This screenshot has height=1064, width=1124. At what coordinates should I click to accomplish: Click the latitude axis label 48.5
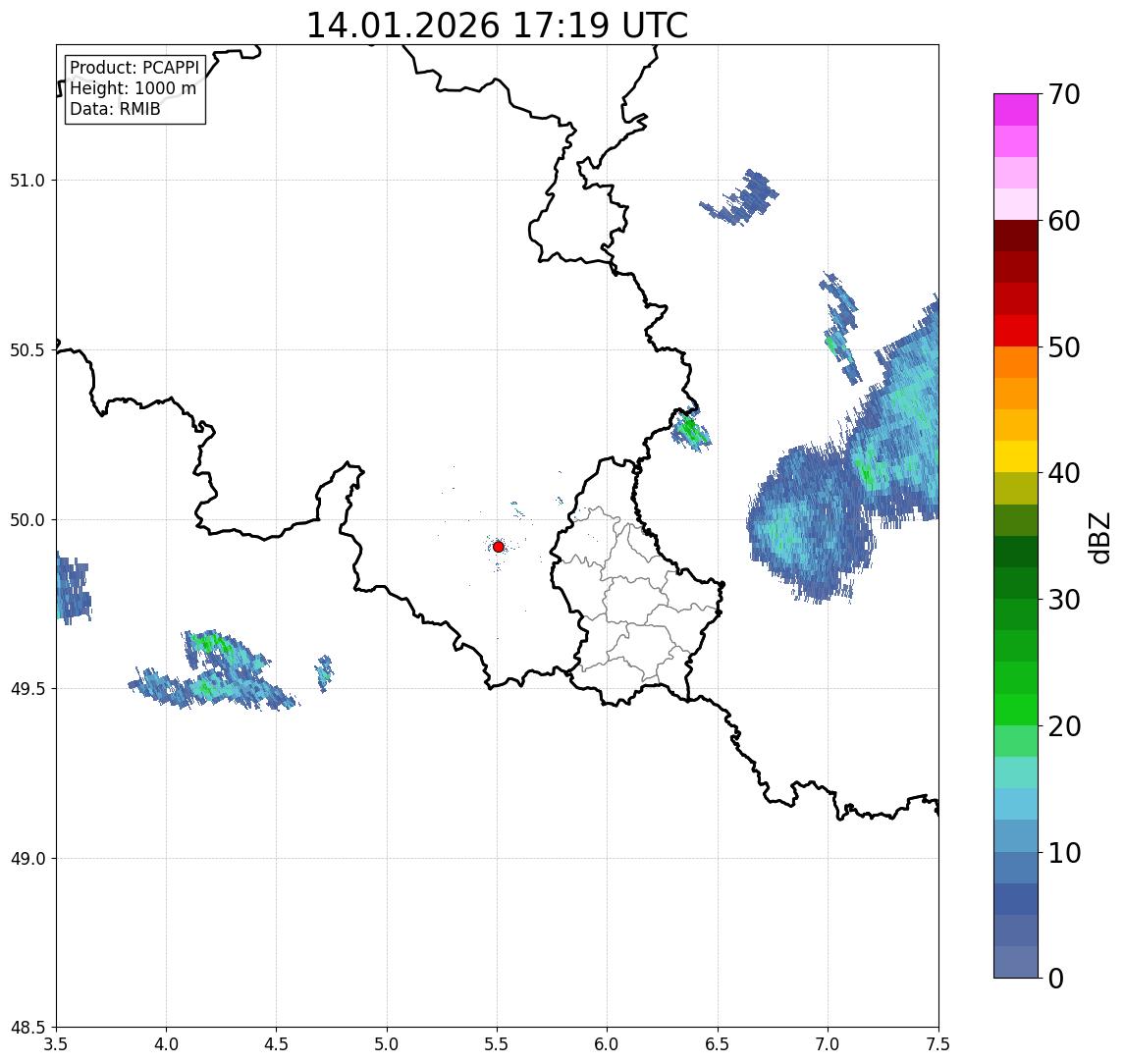(x=27, y=1028)
